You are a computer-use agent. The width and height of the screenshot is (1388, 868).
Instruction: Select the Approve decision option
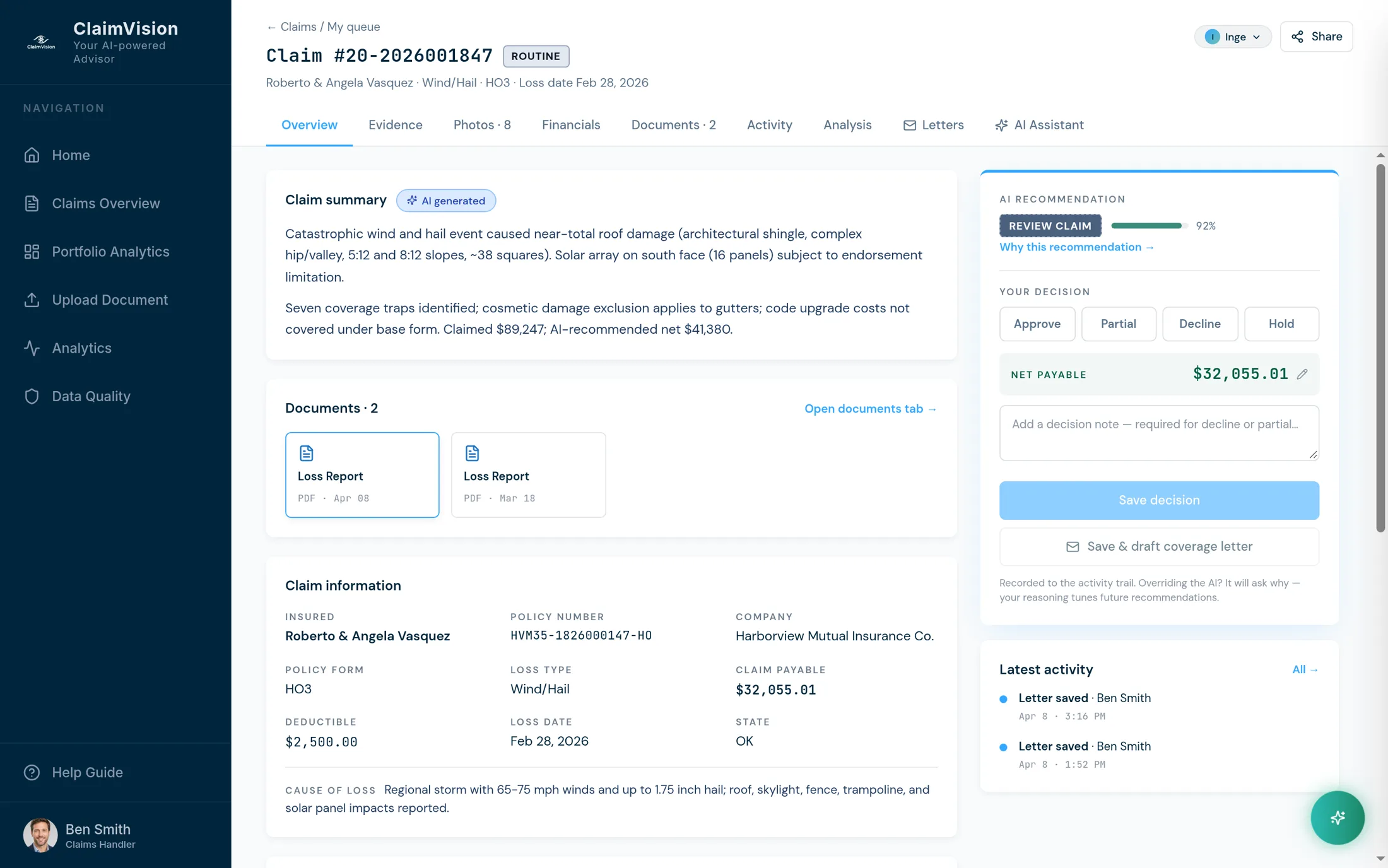(1037, 324)
